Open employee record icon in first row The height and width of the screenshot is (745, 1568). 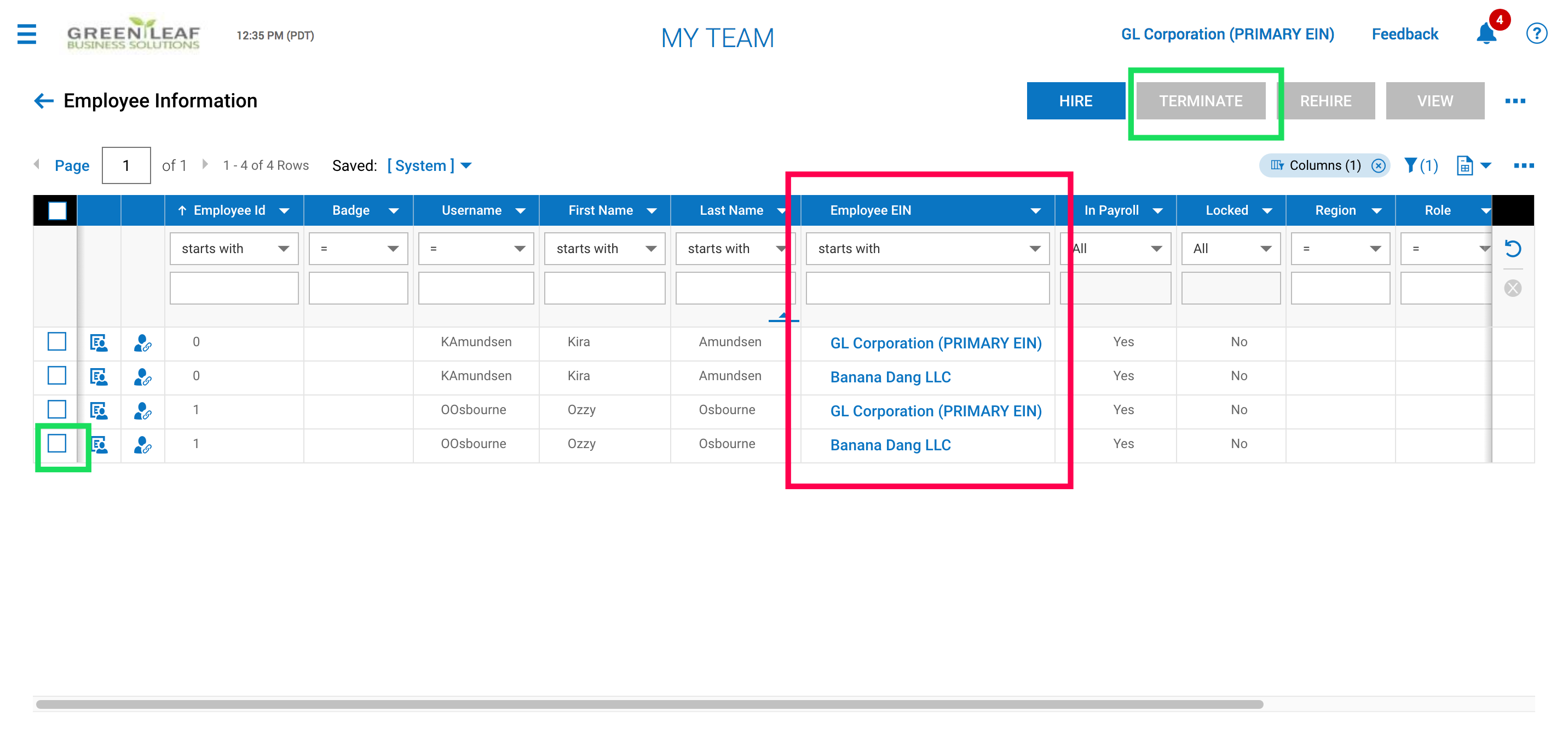tap(99, 342)
